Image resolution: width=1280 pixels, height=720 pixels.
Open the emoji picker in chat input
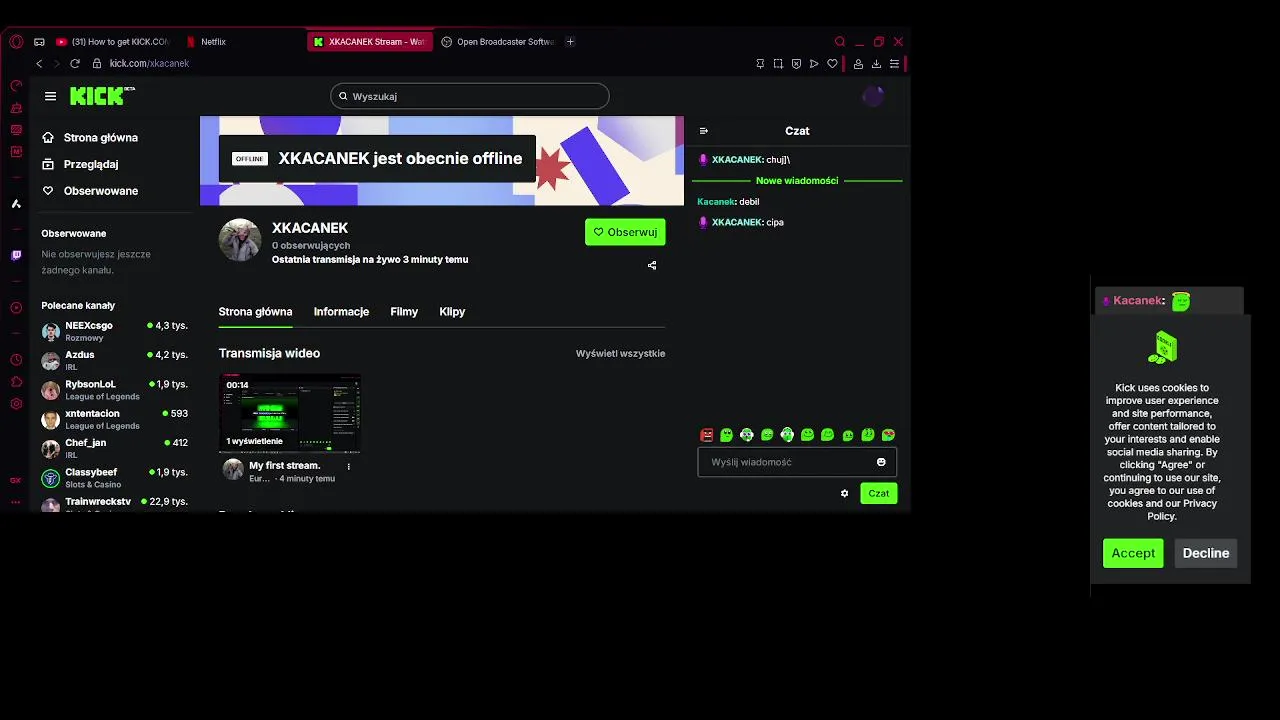[881, 462]
